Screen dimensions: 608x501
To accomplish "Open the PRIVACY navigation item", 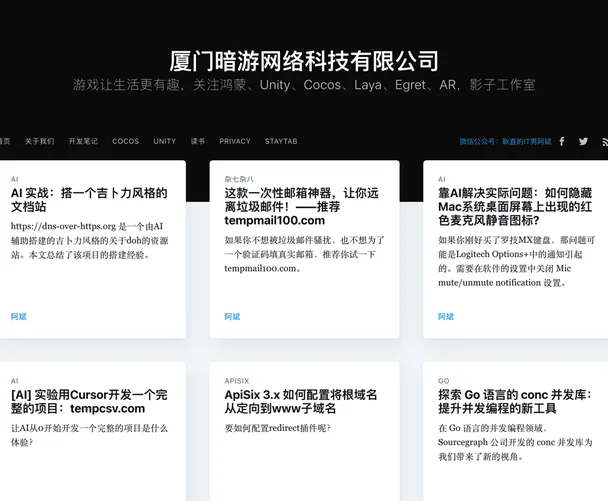I will pyautogui.click(x=235, y=142).
